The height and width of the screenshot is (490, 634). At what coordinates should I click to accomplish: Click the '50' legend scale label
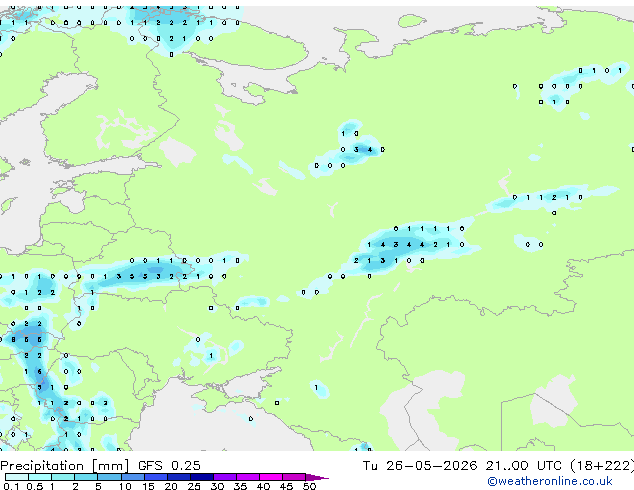tap(309, 486)
